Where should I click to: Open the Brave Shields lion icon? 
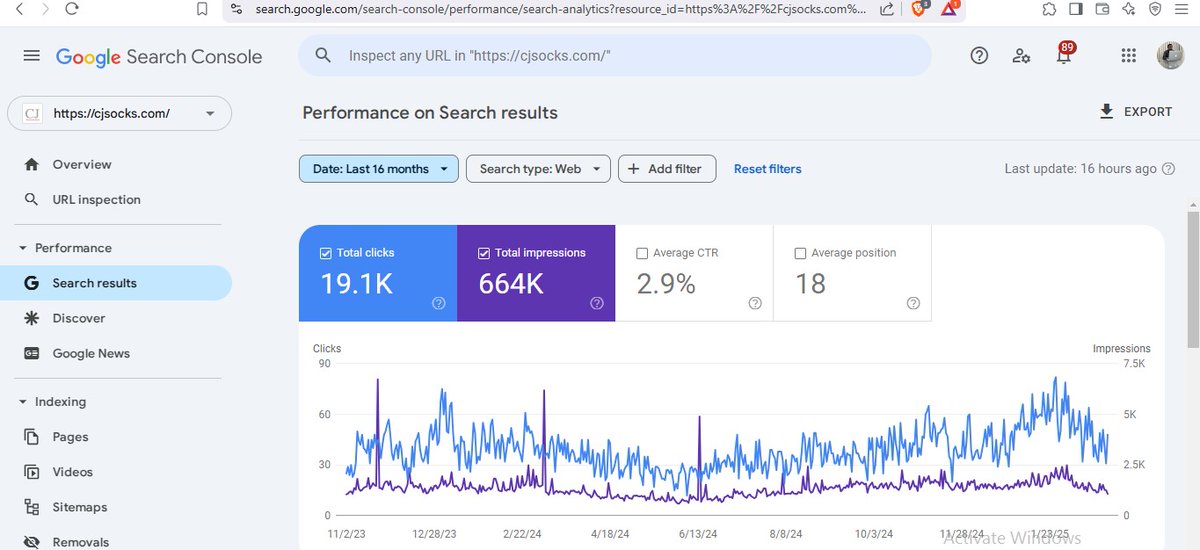[918, 8]
